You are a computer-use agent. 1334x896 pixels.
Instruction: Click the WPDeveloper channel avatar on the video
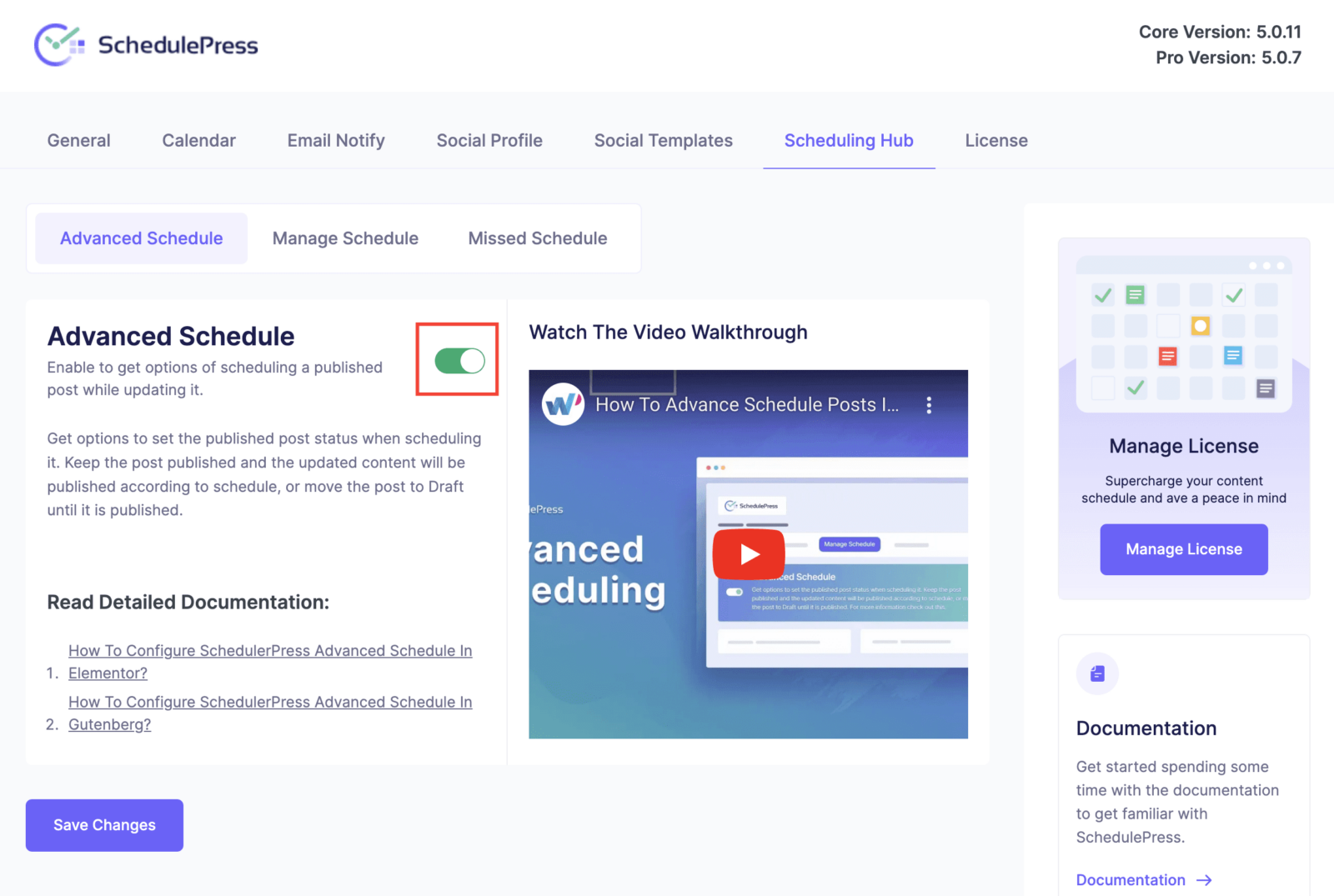pos(562,404)
